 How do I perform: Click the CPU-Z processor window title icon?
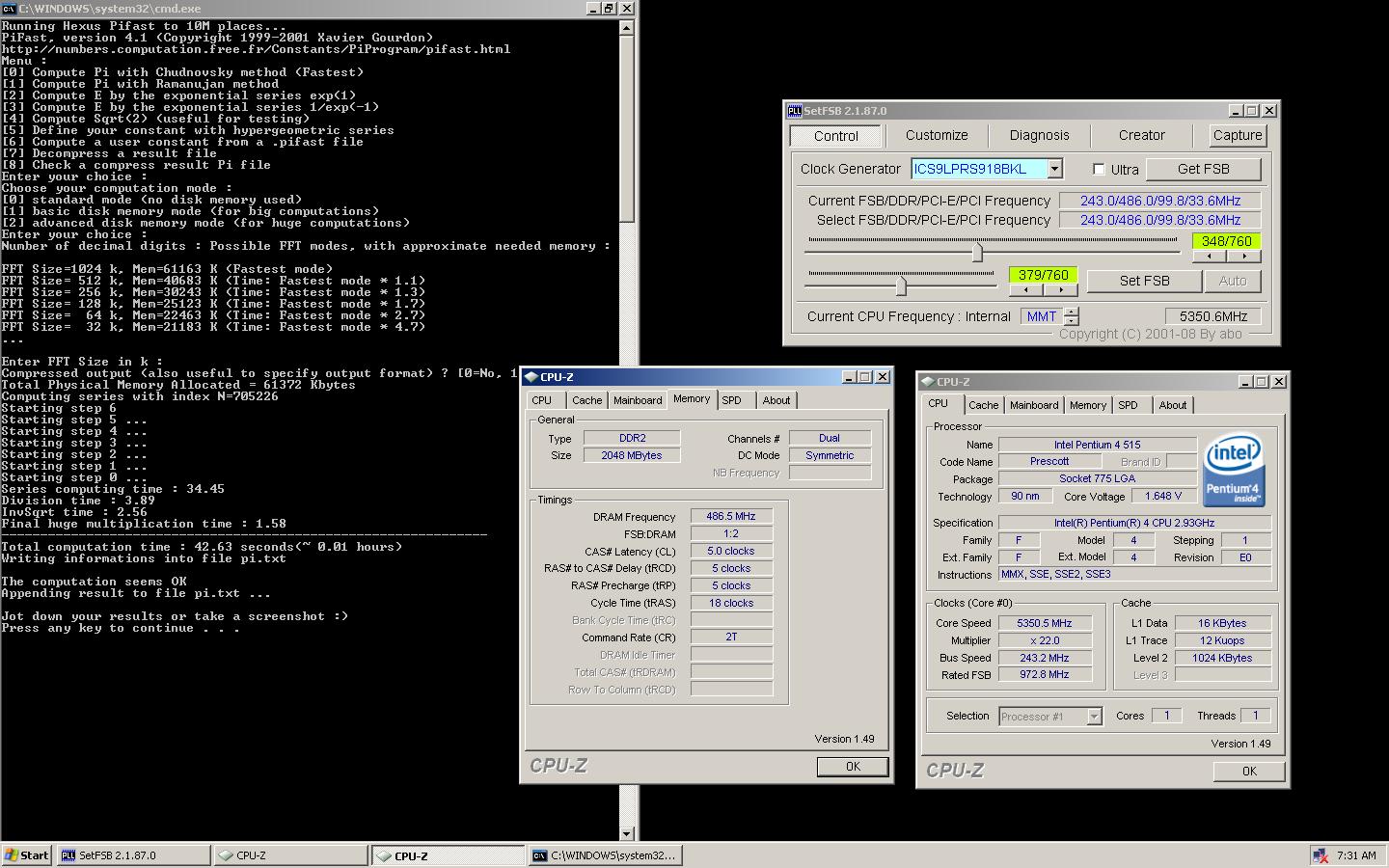(927, 382)
